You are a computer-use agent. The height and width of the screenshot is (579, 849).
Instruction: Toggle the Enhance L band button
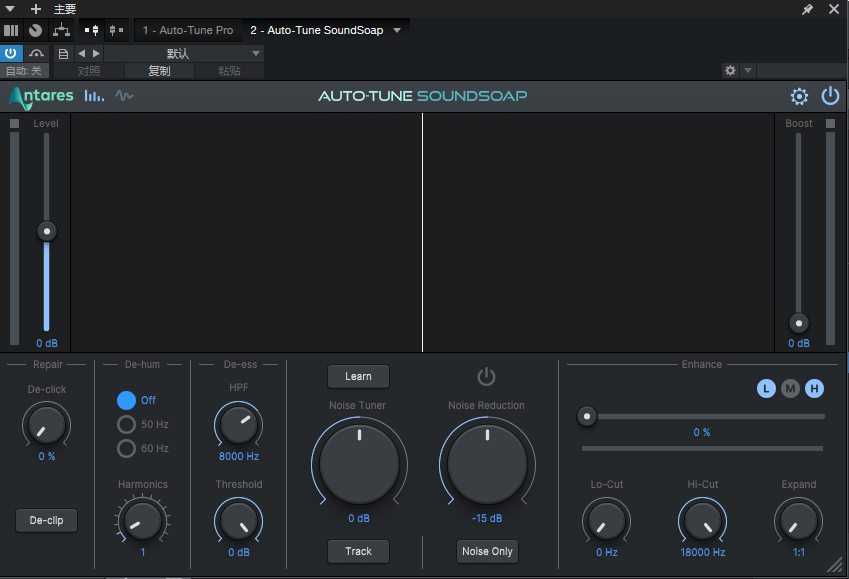coord(766,388)
